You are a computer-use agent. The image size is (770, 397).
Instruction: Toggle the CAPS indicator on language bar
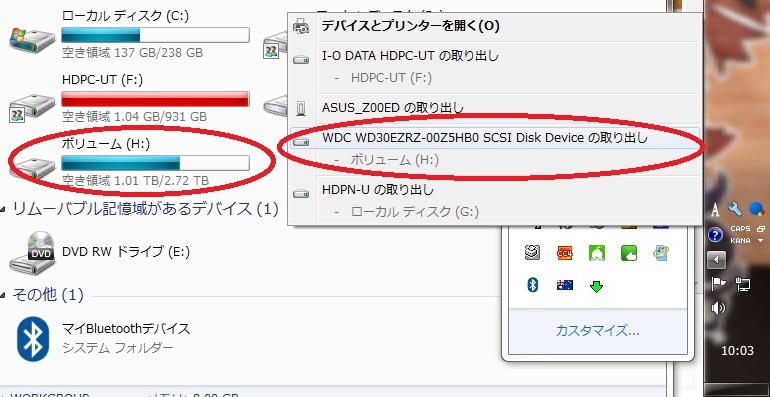(740, 229)
